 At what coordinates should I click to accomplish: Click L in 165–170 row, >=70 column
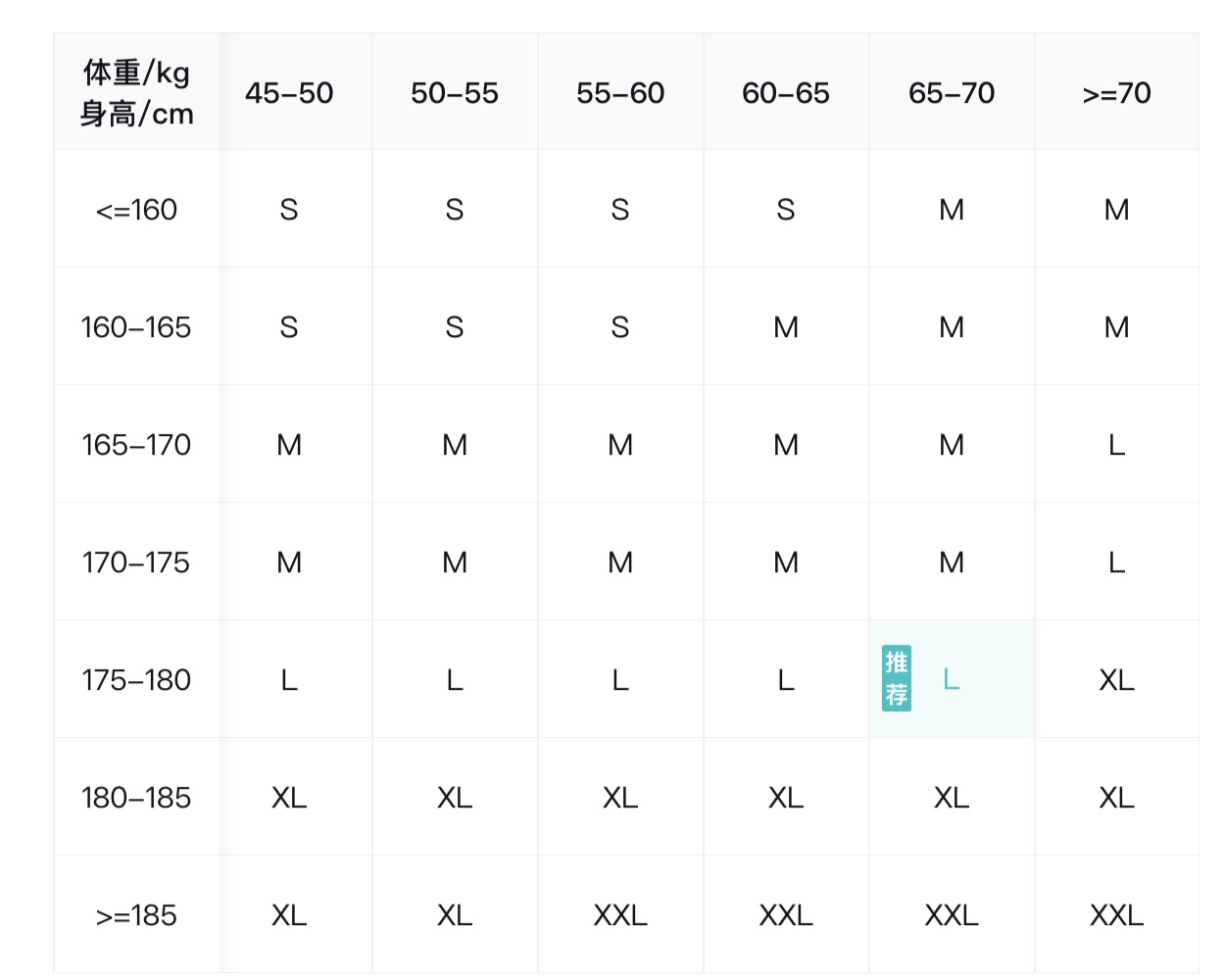coord(1117,445)
